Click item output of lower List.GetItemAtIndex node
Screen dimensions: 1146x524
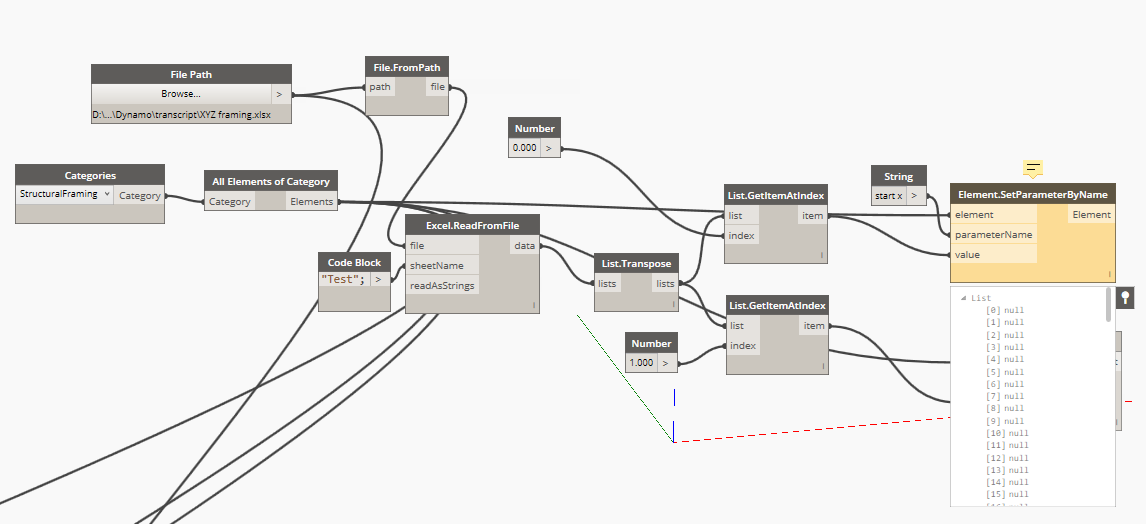click(813, 326)
